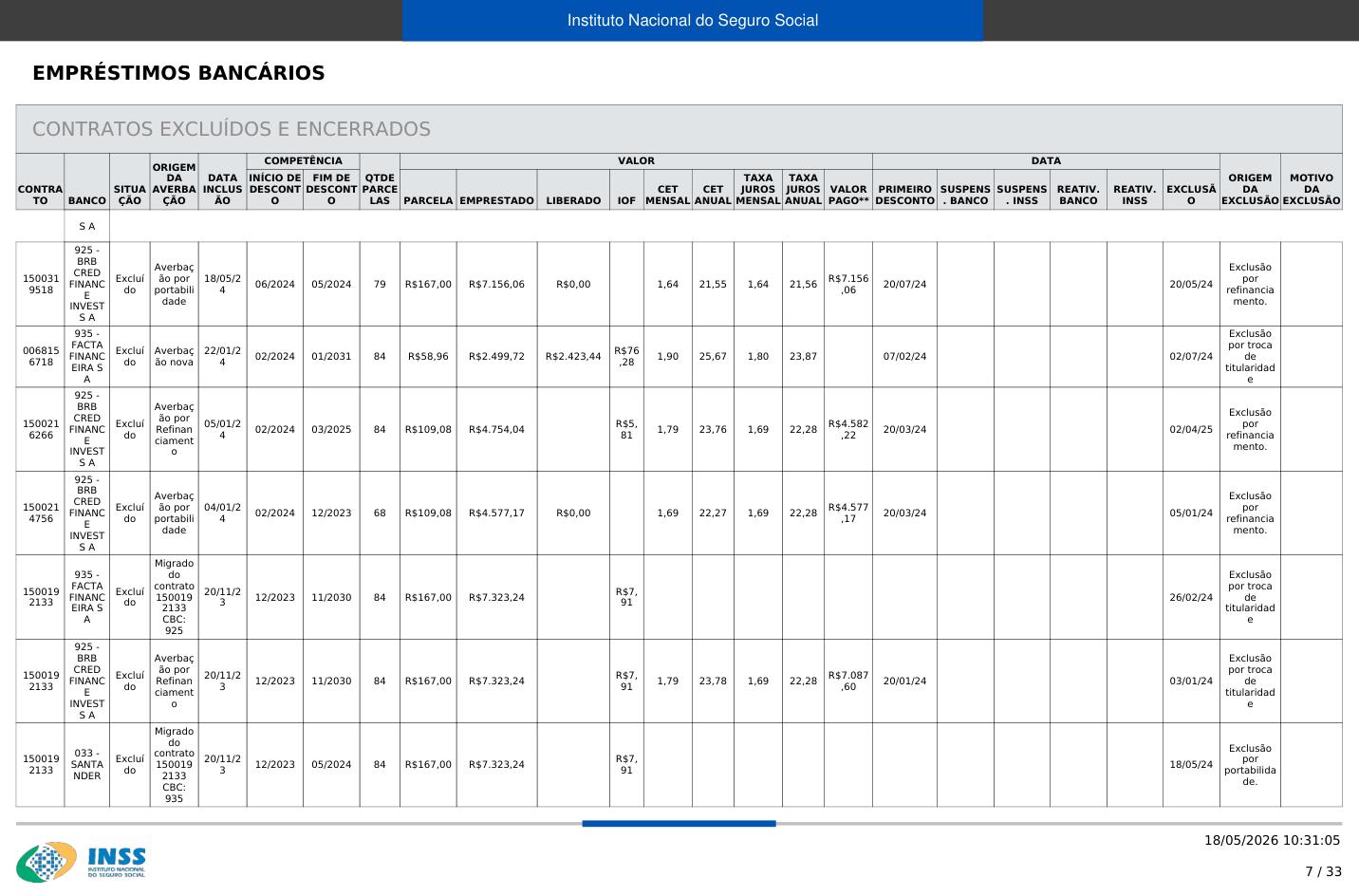Click the page number 7 / 33
1359x896 pixels.
(x=1323, y=871)
